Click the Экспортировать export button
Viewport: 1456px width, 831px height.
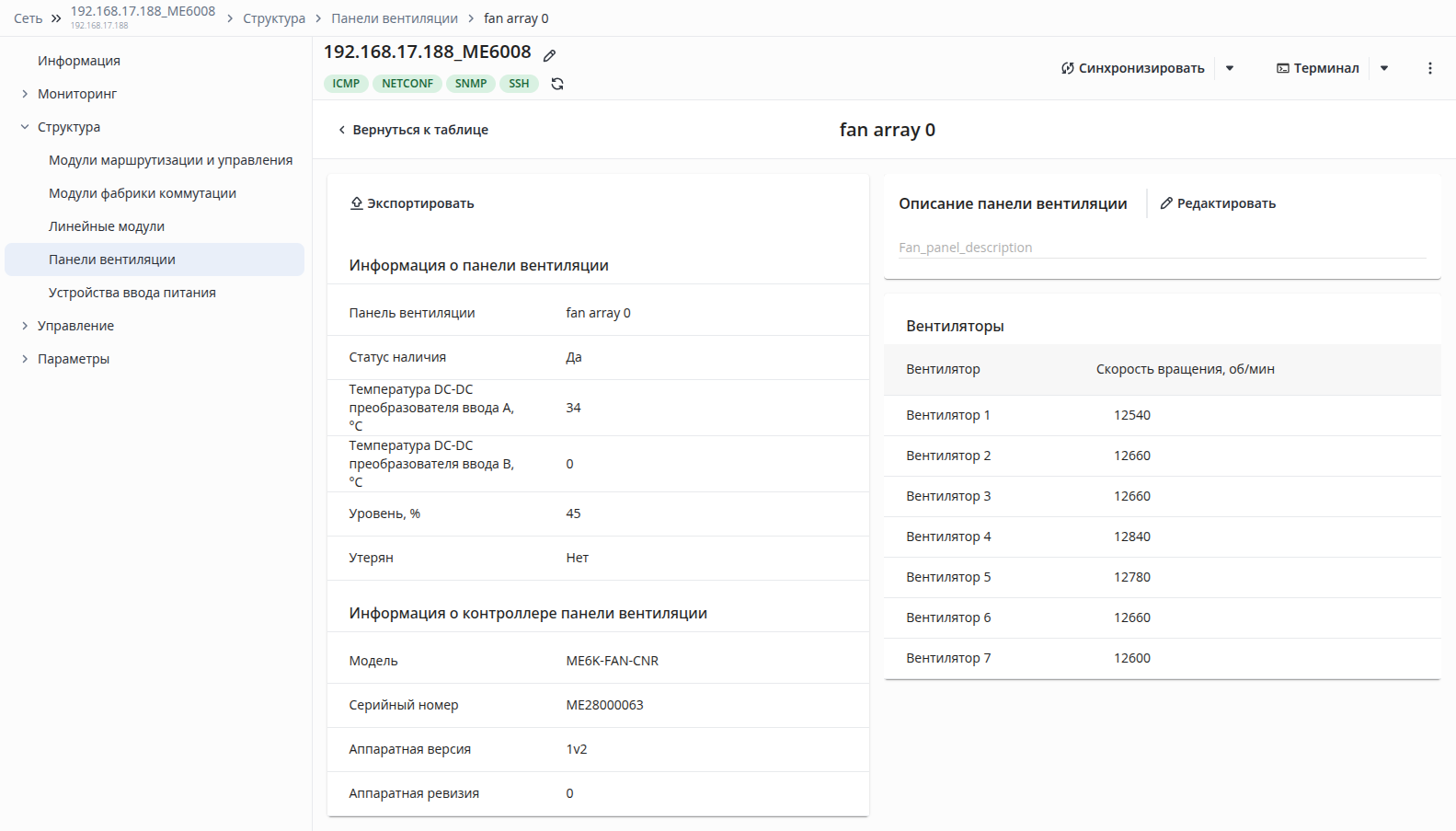click(412, 203)
